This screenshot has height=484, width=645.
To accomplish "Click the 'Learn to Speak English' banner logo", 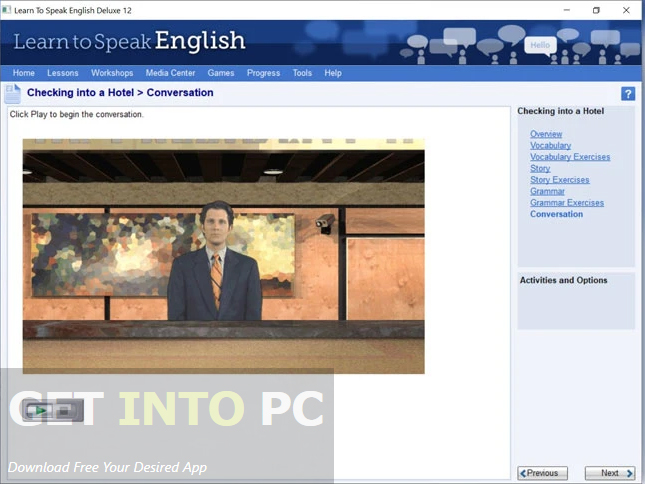I will click(129, 41).
